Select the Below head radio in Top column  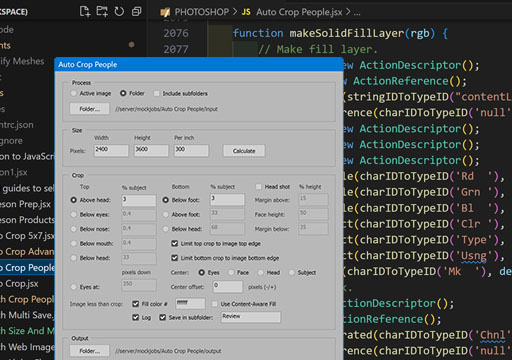coord(74,258)
